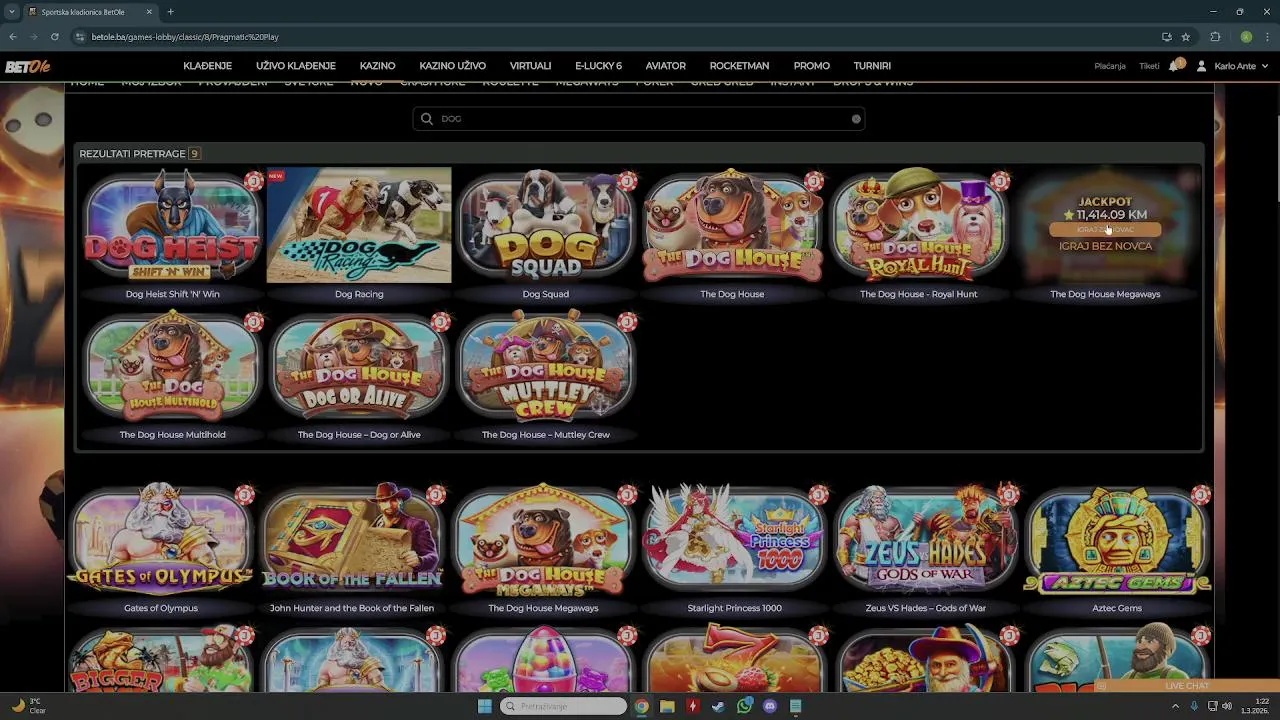Open VIRTUALI menu item
1280x720 pixels.
[x=530, y=66]
